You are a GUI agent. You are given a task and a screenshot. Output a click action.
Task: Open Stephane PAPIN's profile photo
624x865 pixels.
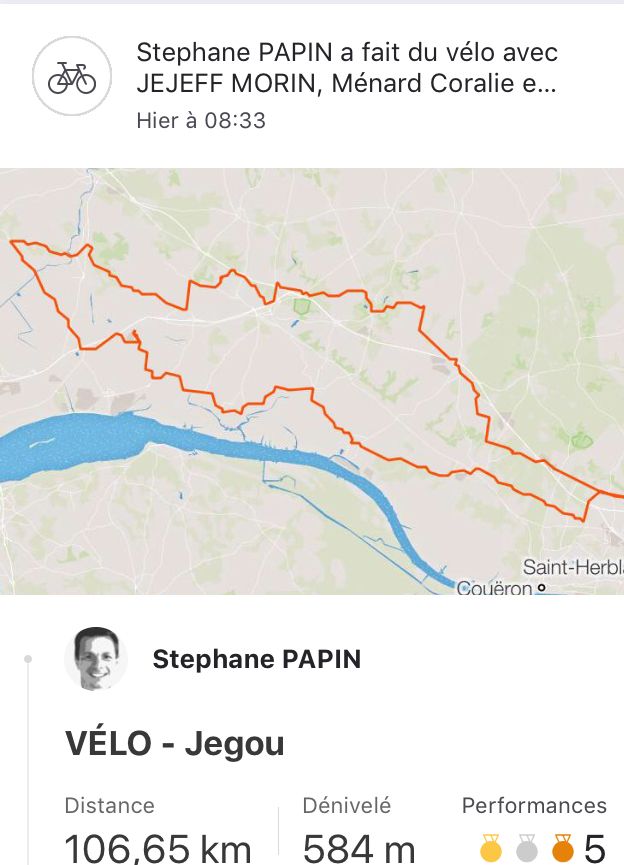click(x=96, y=659)
